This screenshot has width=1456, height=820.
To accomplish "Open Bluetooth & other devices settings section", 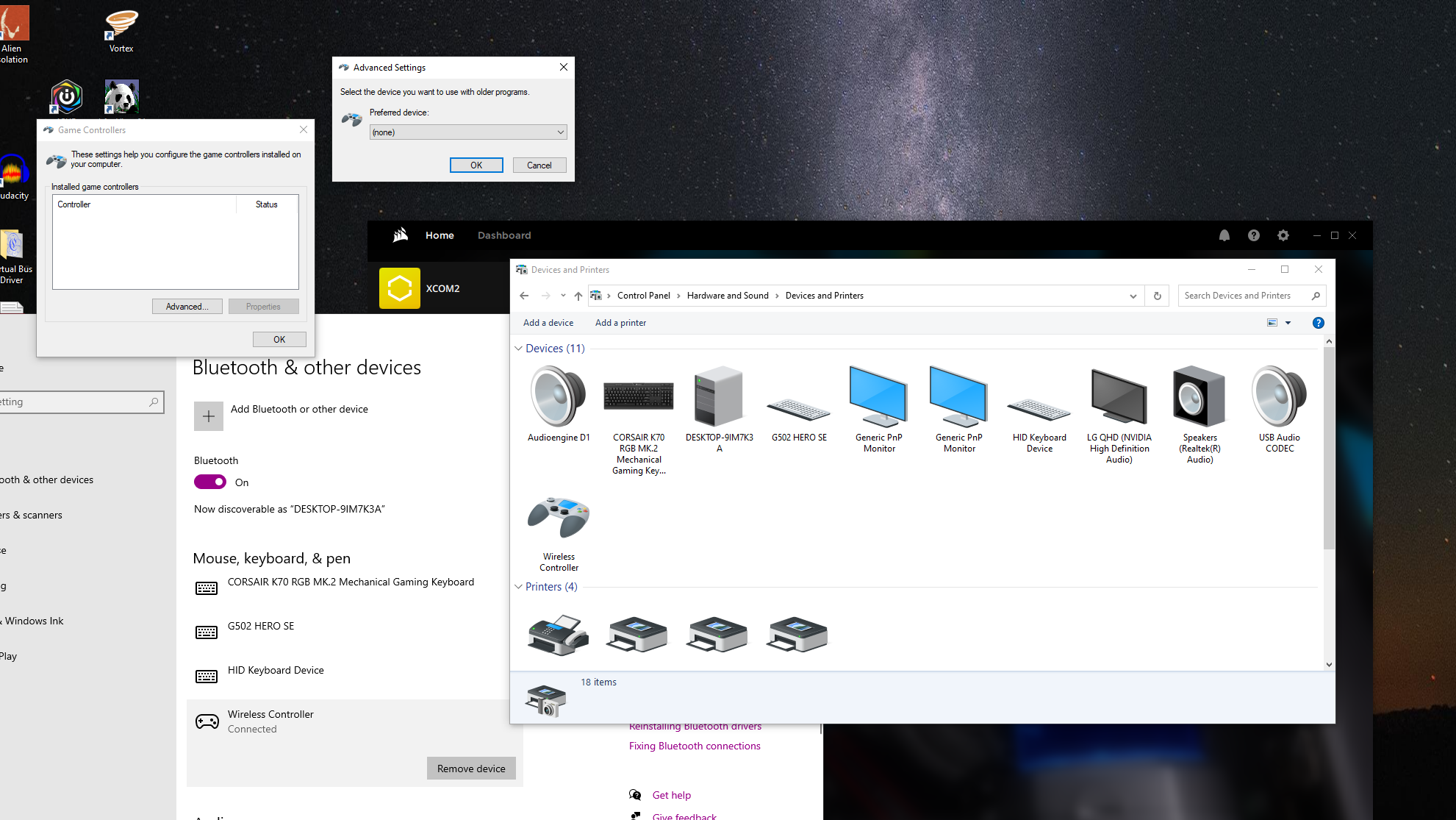I will [x=47, y=479].
